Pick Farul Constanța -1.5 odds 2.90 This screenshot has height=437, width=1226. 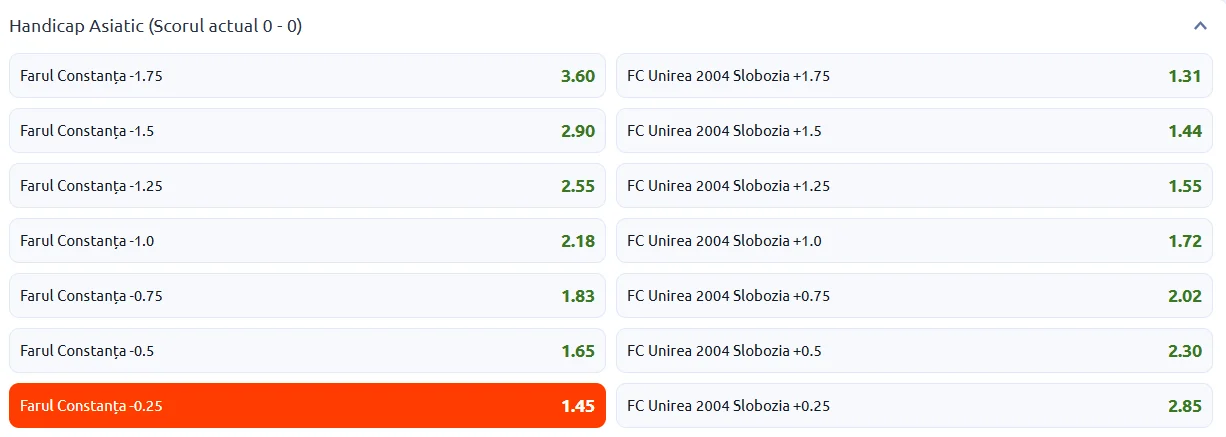(x=307, y=130)
